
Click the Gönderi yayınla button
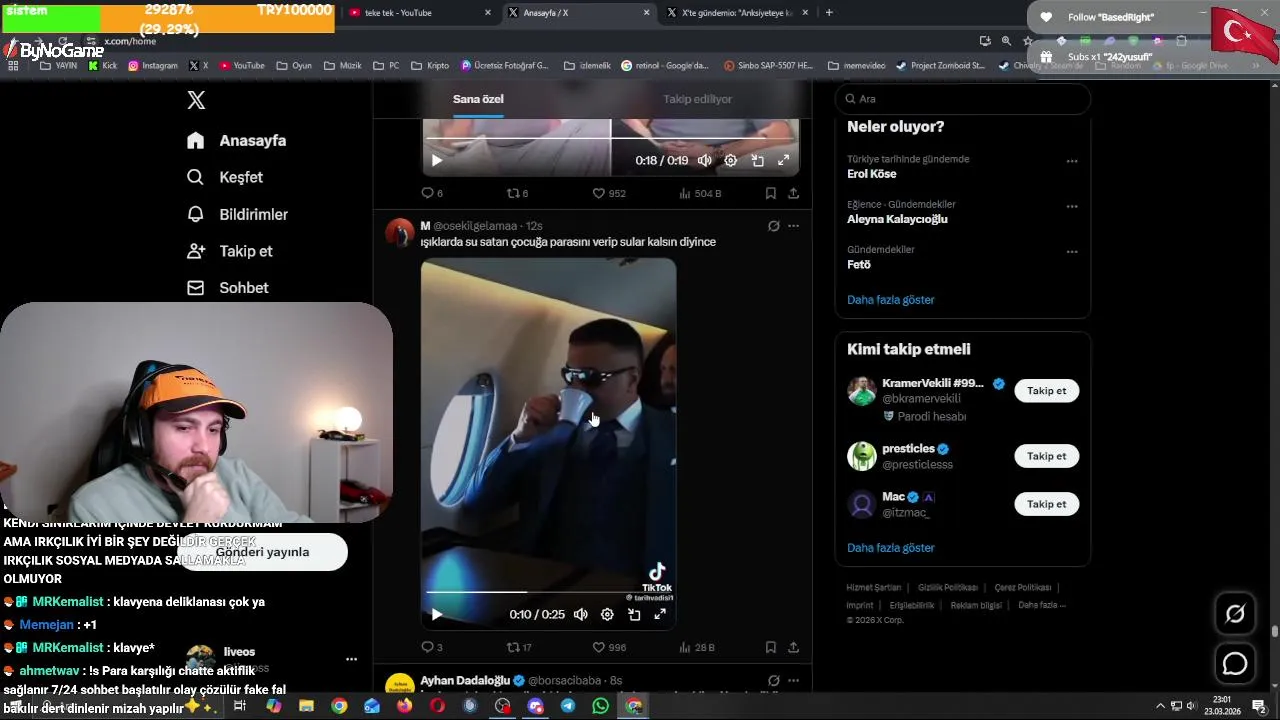pyautogui.click(x=262, y=552)
